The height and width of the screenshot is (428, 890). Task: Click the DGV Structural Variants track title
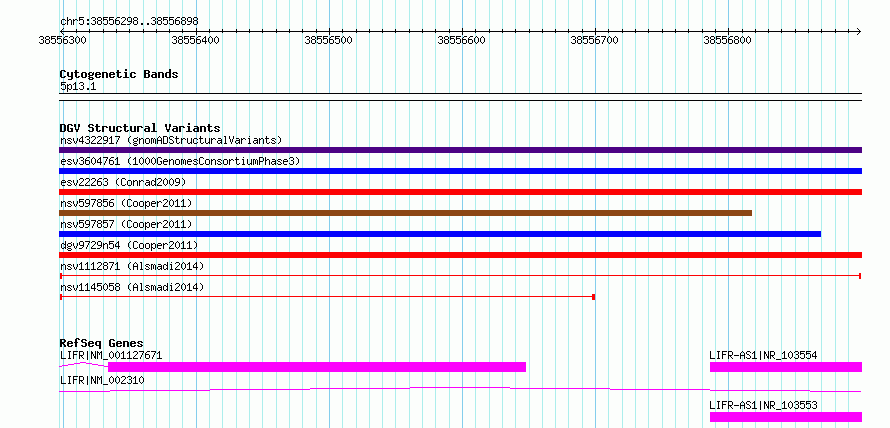140,128
